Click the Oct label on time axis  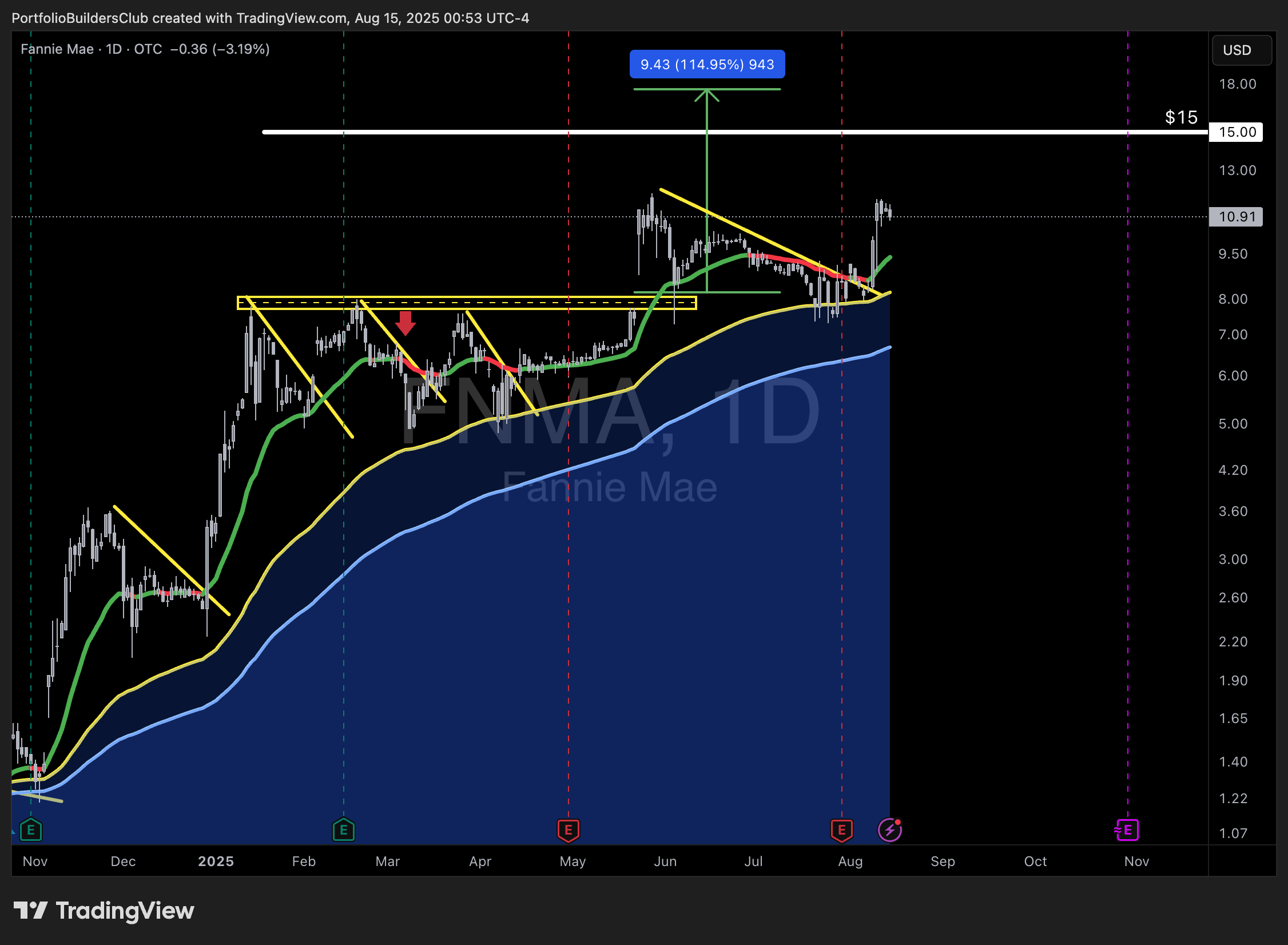[x=1035, y=861]
